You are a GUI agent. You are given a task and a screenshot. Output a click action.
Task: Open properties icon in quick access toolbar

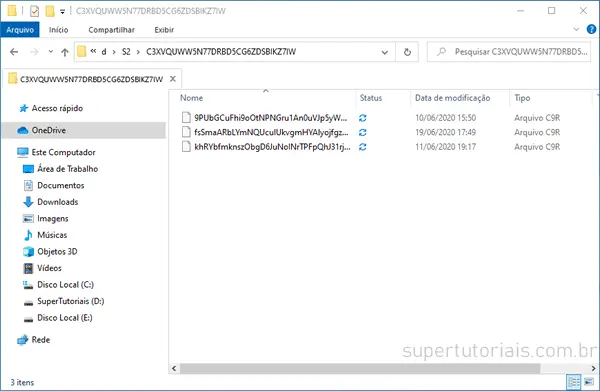[x=34, y=11]
